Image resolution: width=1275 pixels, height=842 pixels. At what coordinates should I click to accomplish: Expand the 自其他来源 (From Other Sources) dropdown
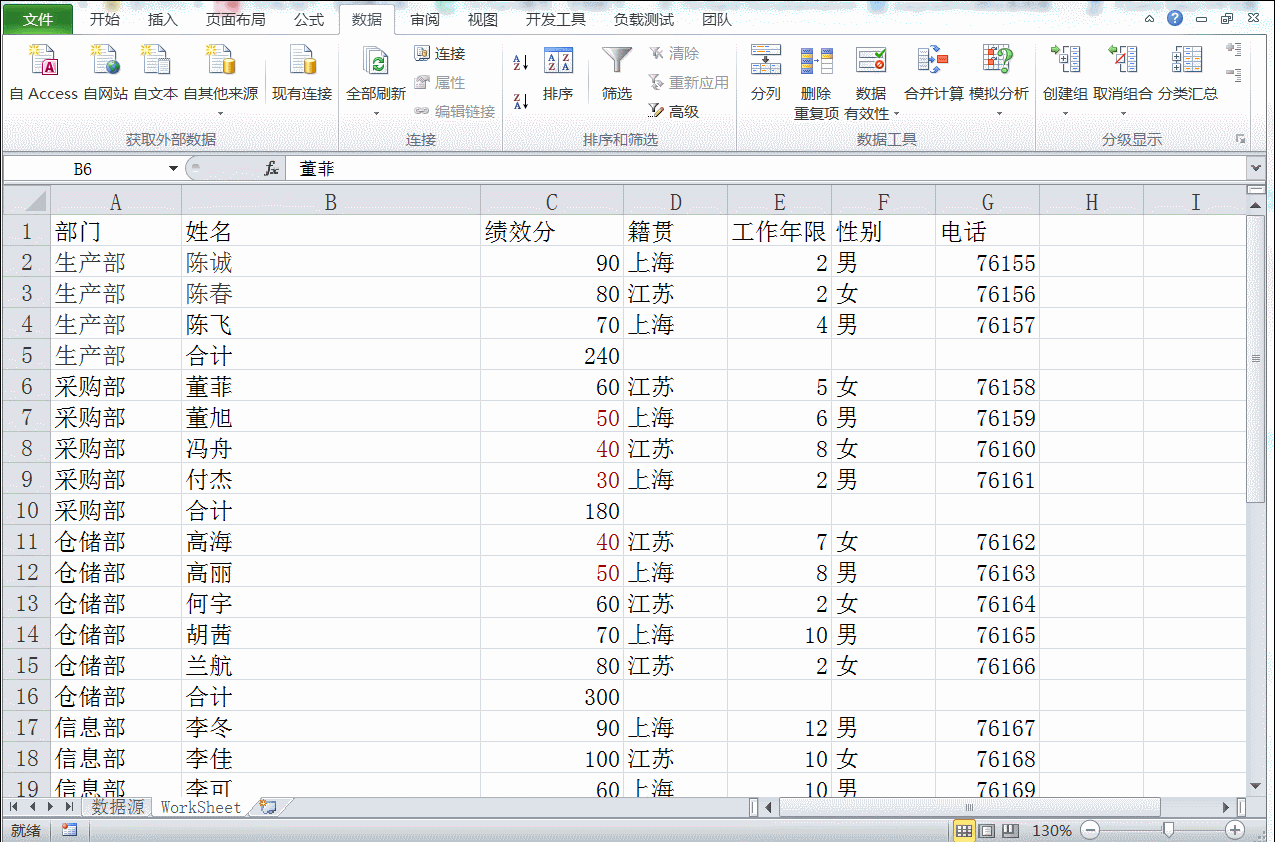click(220, 112)
